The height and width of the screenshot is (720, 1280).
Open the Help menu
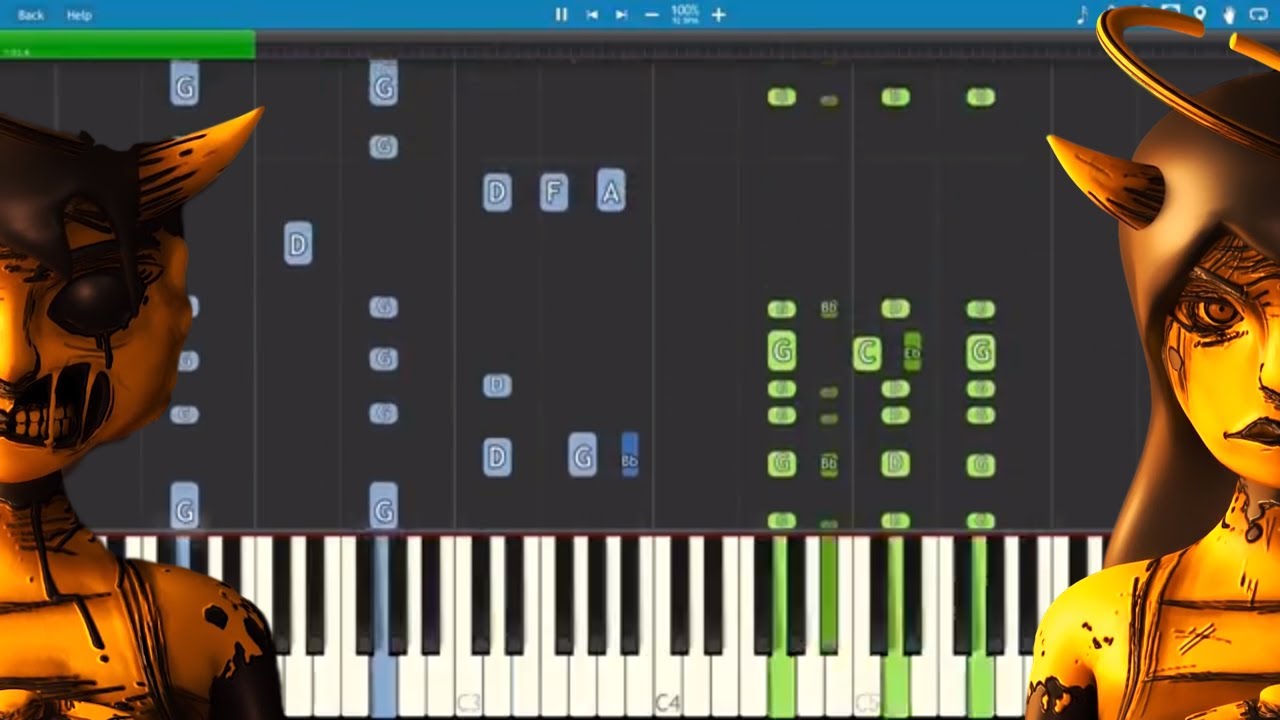(x=79, y=15)
